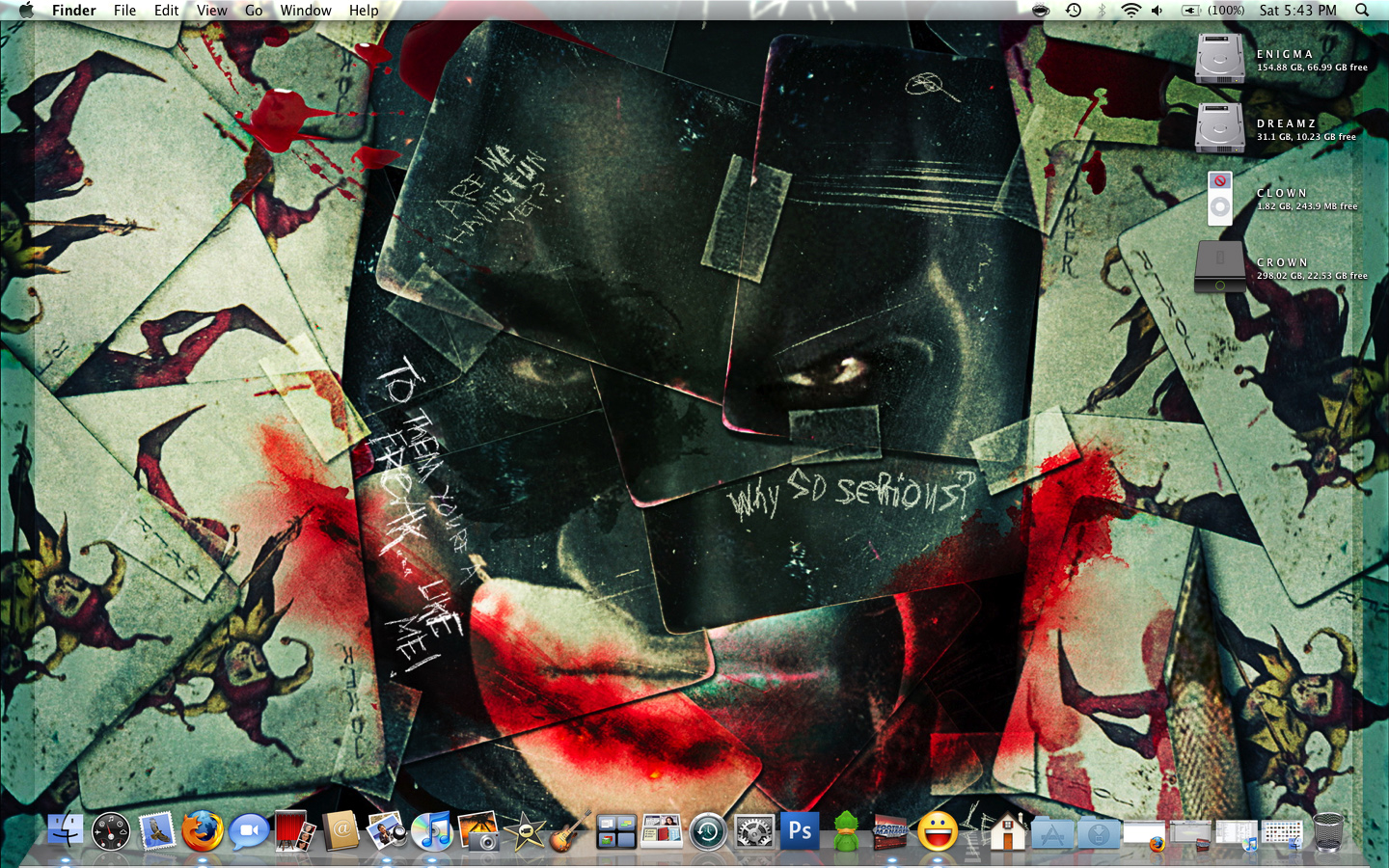Select the ENIGMA hard drive icon

[x=1220, y=59]
